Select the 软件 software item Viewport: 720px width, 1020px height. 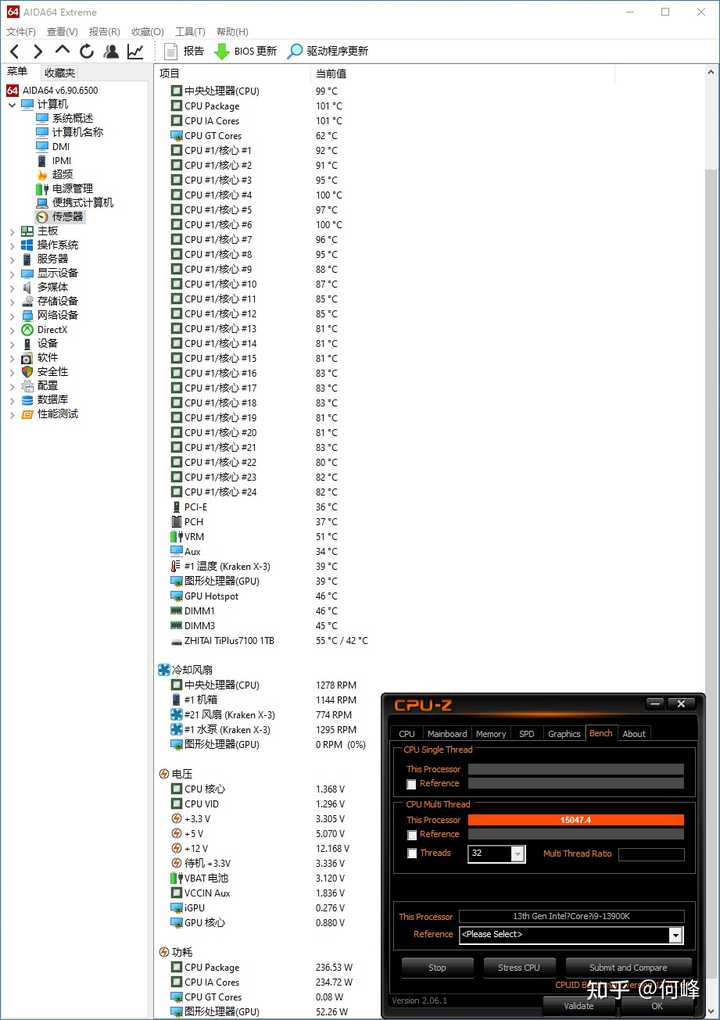click(x=40, y=357)
